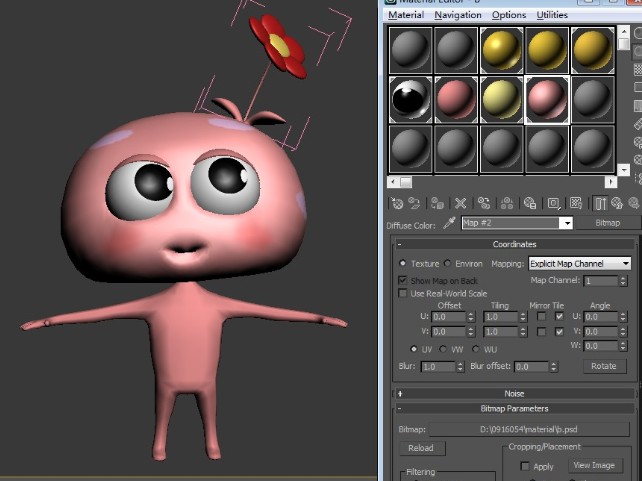The height and width of the screenshot is (481, 642).
Task: Click Assign Material to Selection icon
Action: tap(437, 203)
